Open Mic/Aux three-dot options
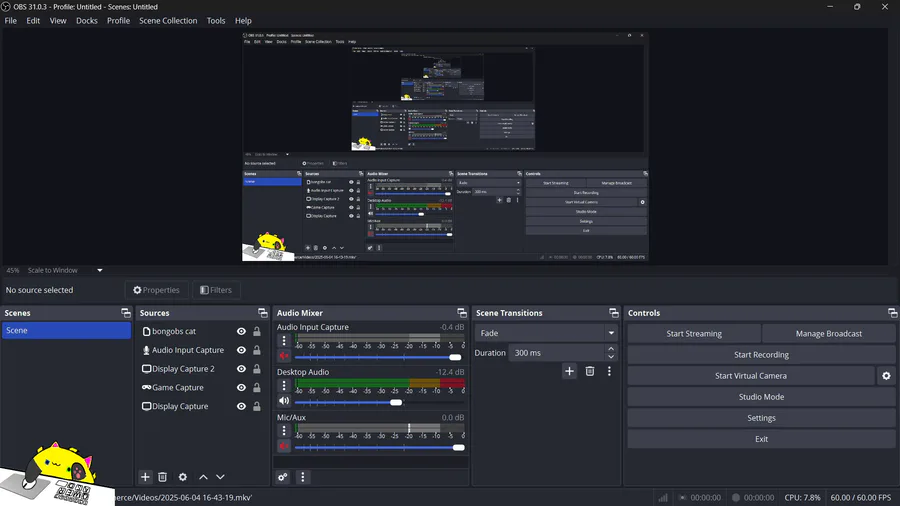This screenshot has width=900, height=506. (284, 431)
